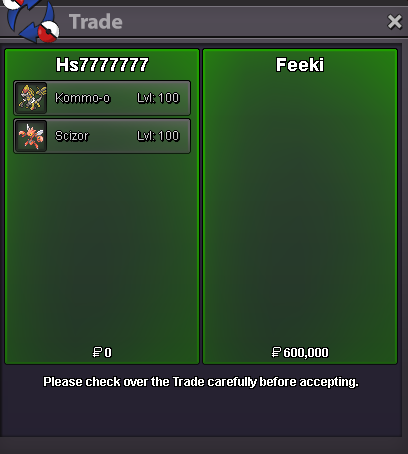
Task: Click the Scizor sprite thumbnail
Action: [x=31, y=136]
